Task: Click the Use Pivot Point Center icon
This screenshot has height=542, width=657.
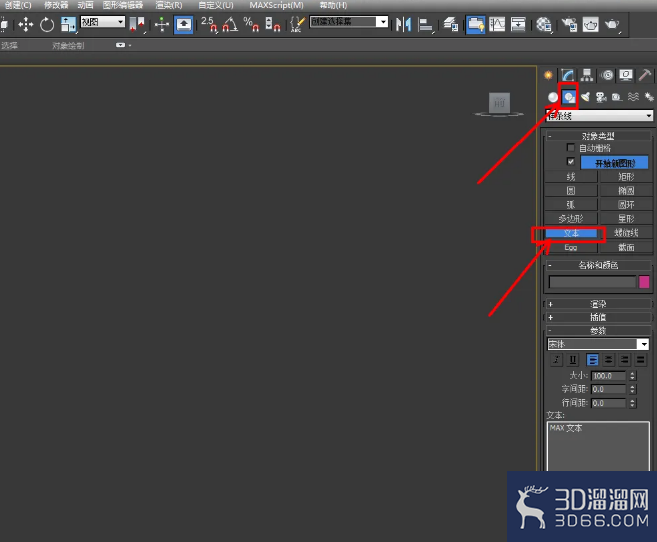Action: click(x=137, y=24)
